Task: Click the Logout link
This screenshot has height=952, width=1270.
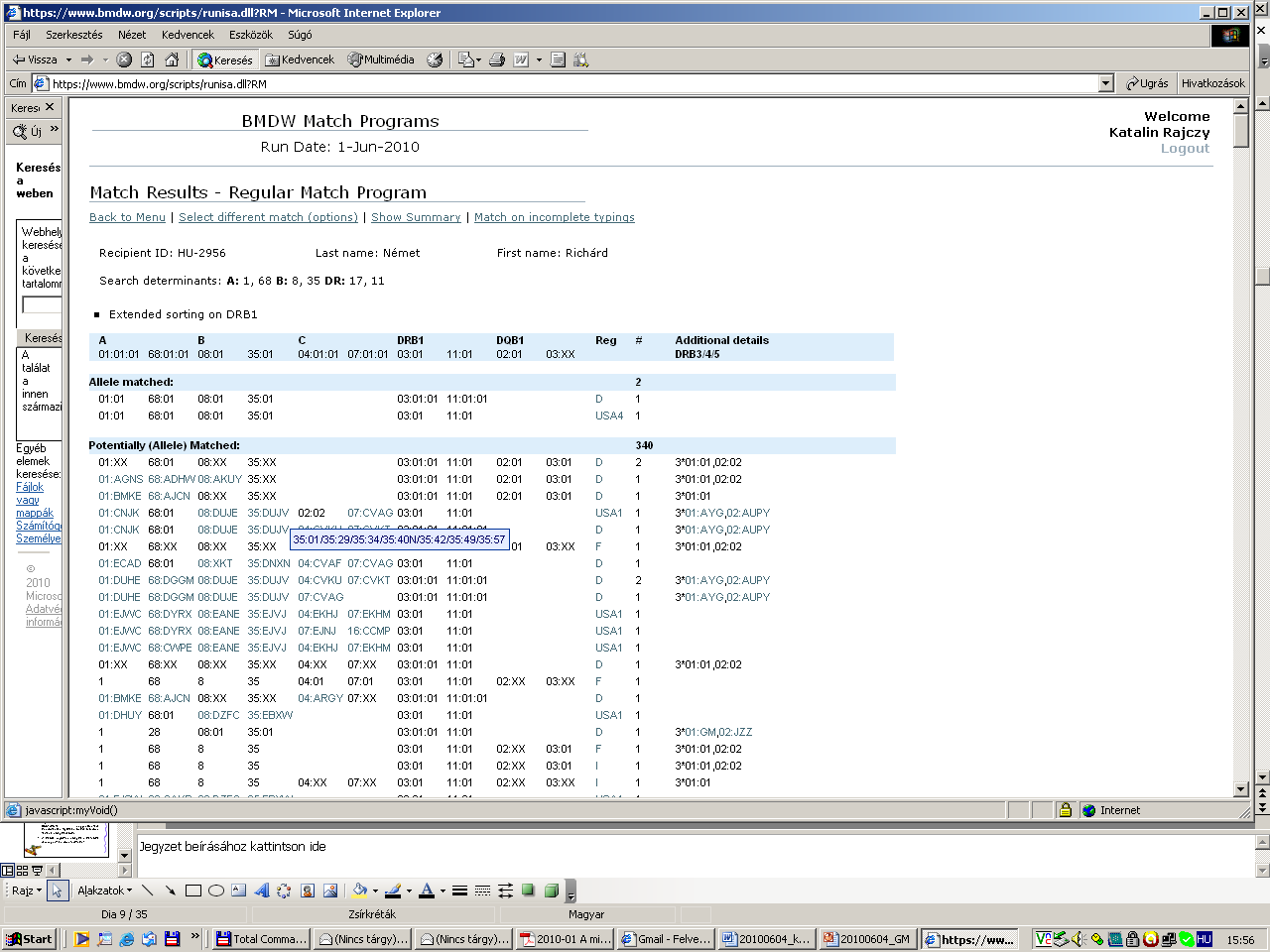Action: (1186, 149)
